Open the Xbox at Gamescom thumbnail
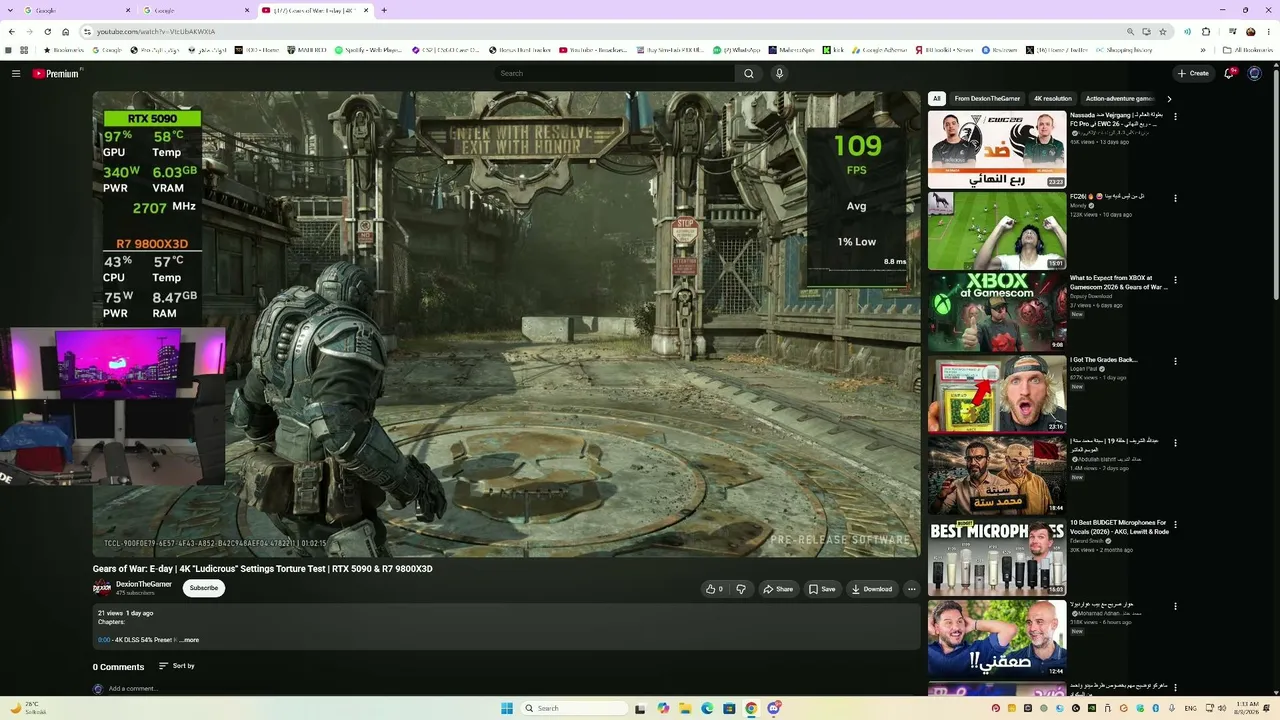1280x720 pixels. (x=997, y=312)
